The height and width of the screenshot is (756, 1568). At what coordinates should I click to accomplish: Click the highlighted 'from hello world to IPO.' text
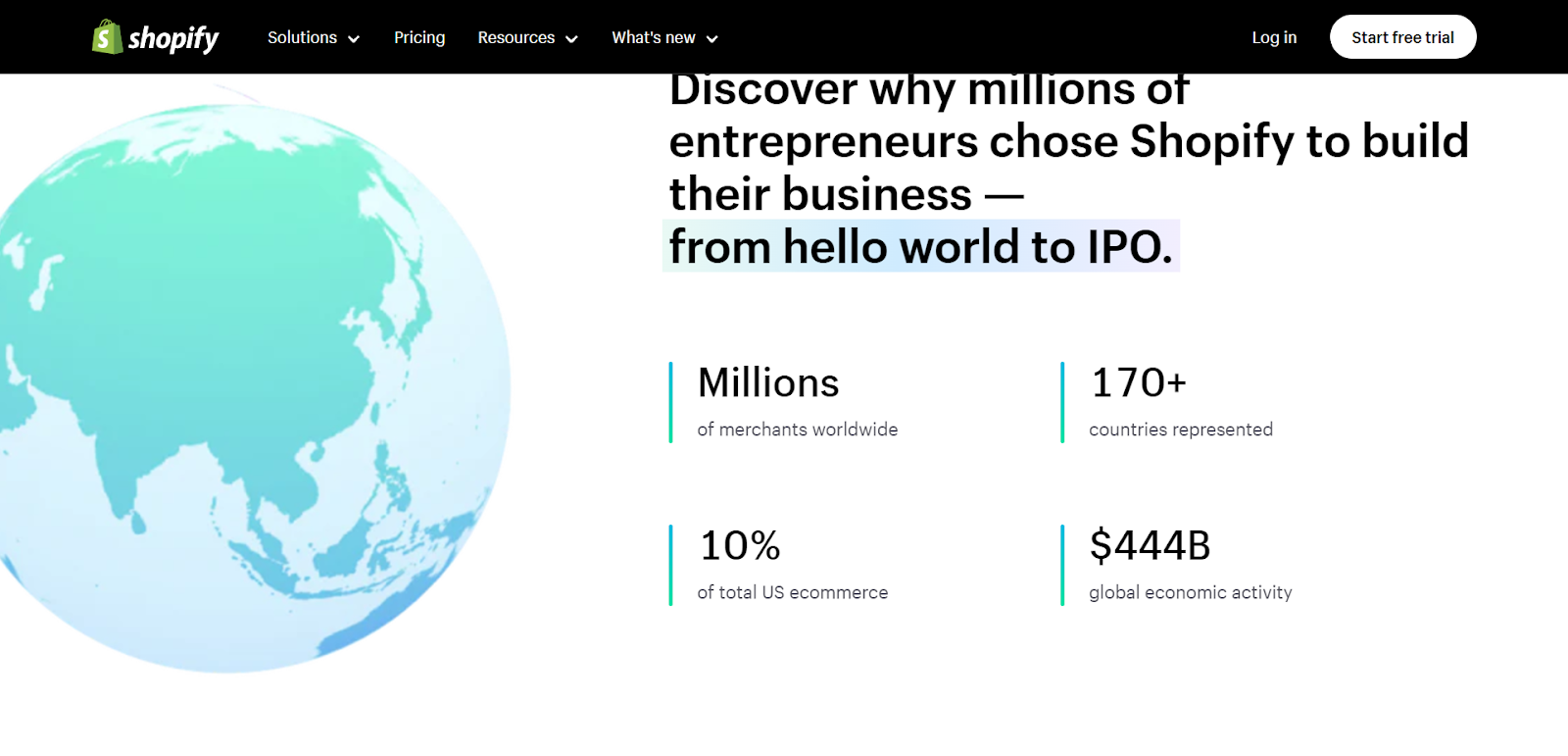(x=921, y=246)
